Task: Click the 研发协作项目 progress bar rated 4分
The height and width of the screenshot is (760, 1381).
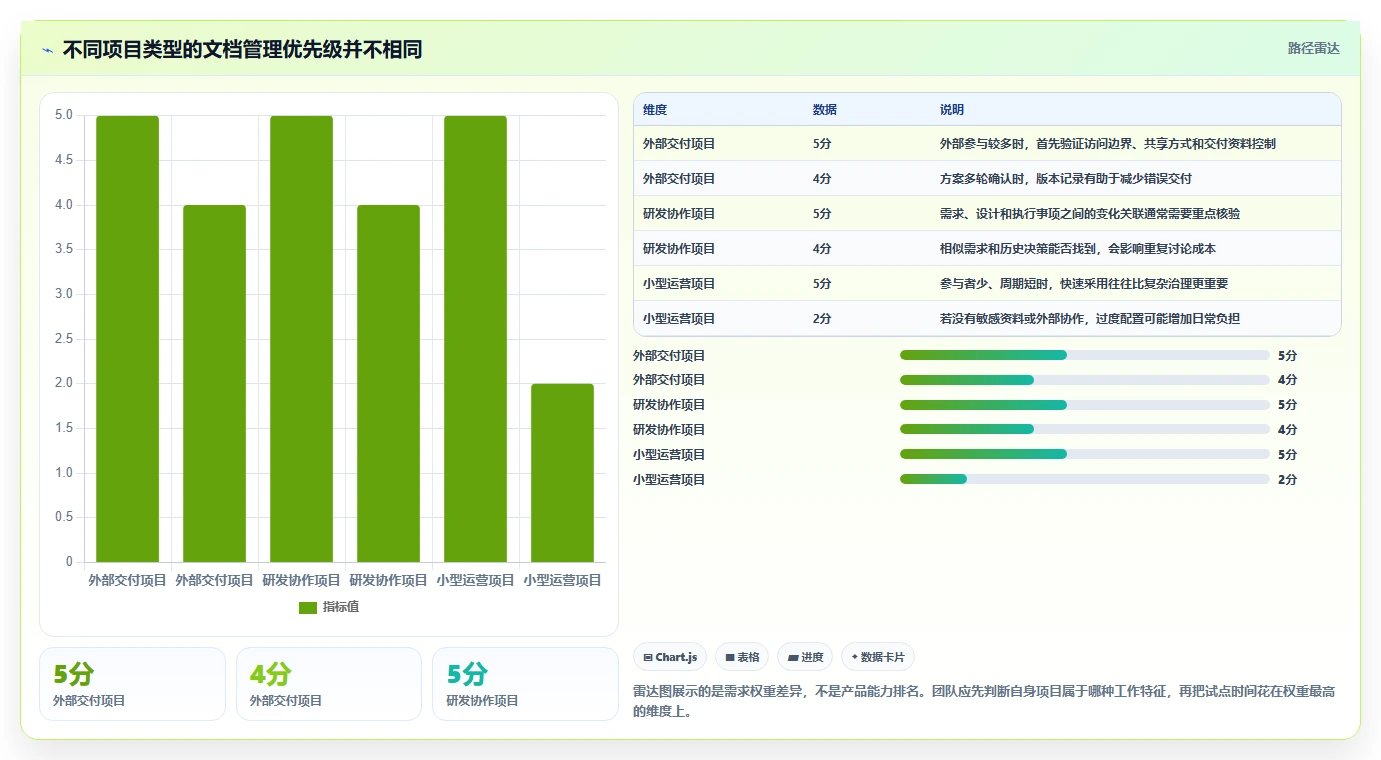Action: tap(1084, 430)
